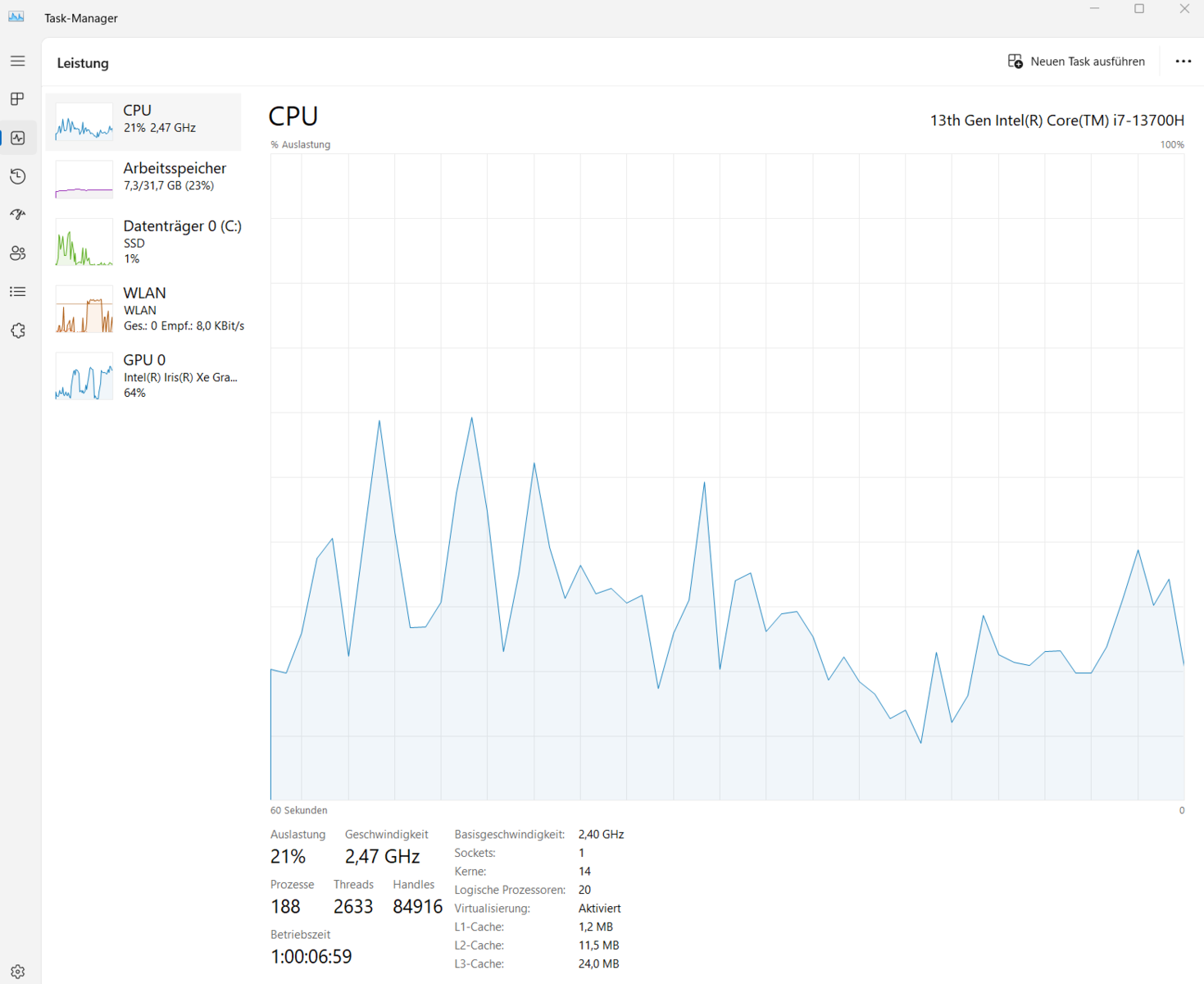
Task: Click the 'L2-Cache:' label
Action: 479,945
